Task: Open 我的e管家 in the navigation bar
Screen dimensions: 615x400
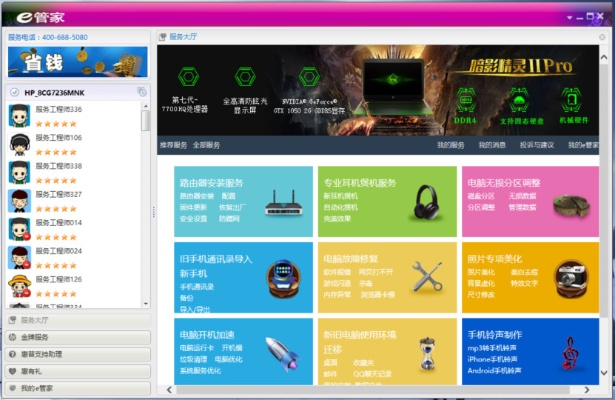Action: coord(583,145)
